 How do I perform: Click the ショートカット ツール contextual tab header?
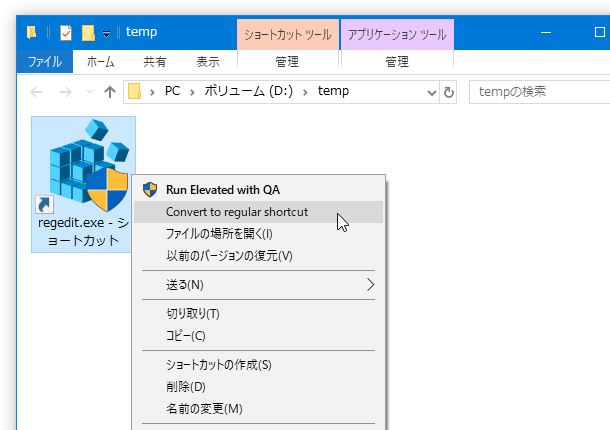[x=287, y=35]
